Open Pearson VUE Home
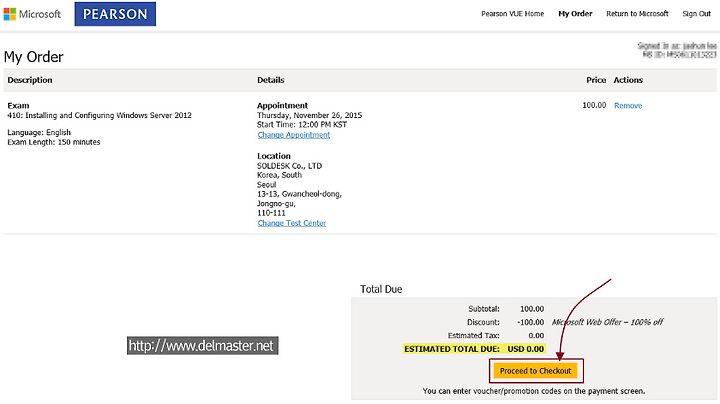 [x=512, y=14]
